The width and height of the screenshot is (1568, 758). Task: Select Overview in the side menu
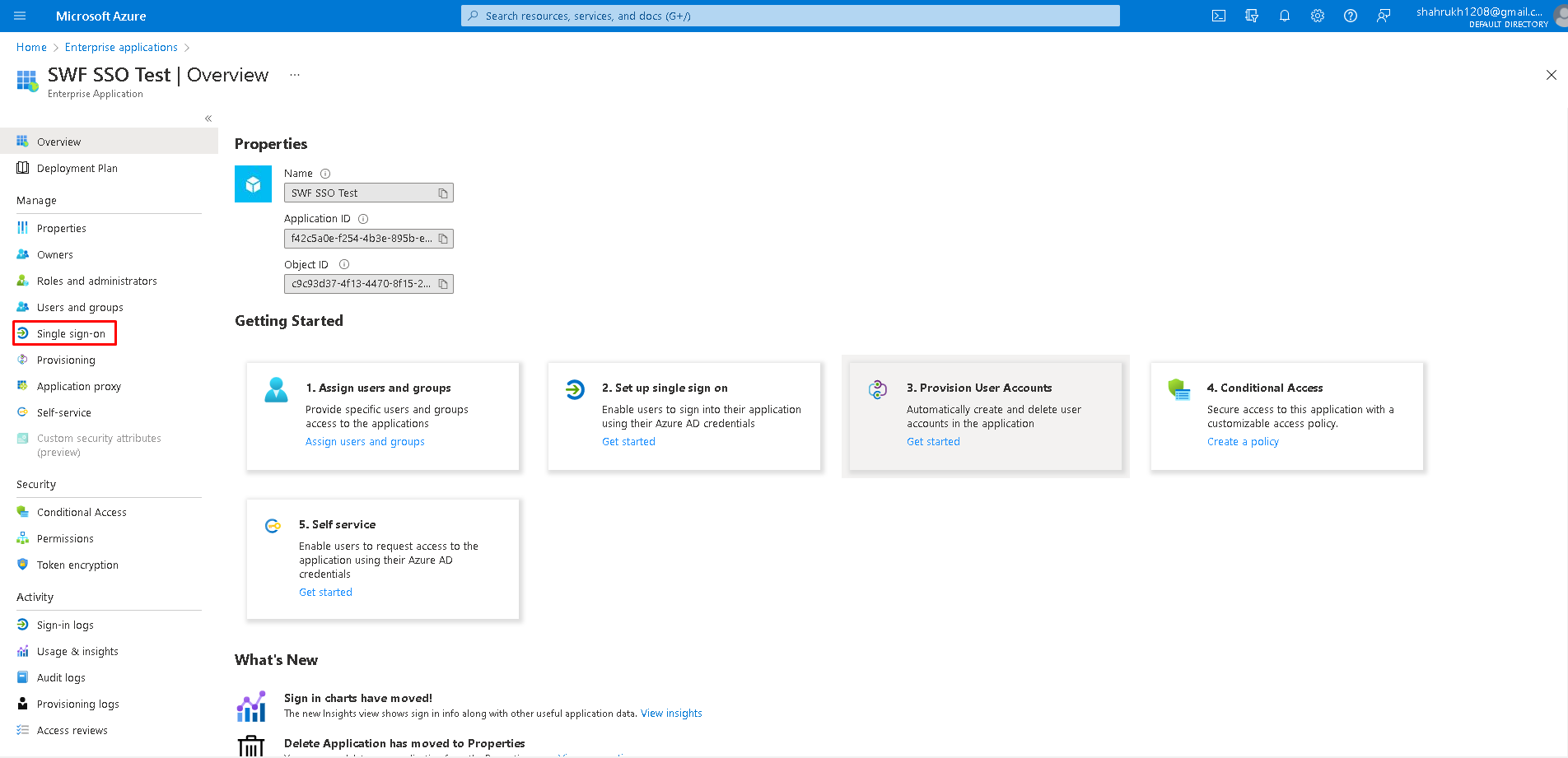pos(109,142)
